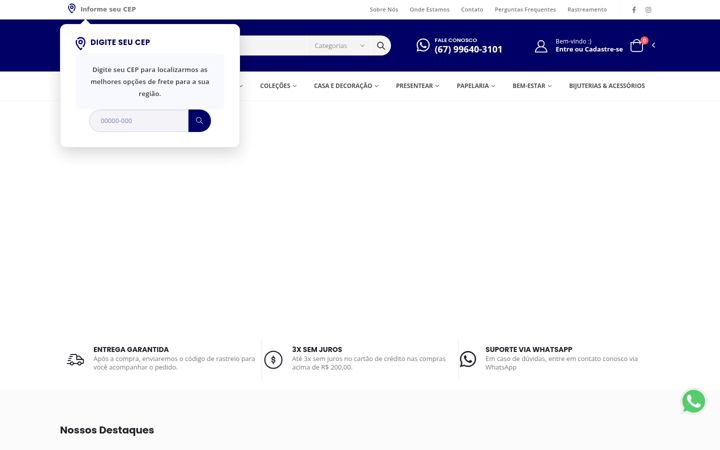Click the dollar coin icon
The height and width of the screenshot is (450, 720).
273,360
